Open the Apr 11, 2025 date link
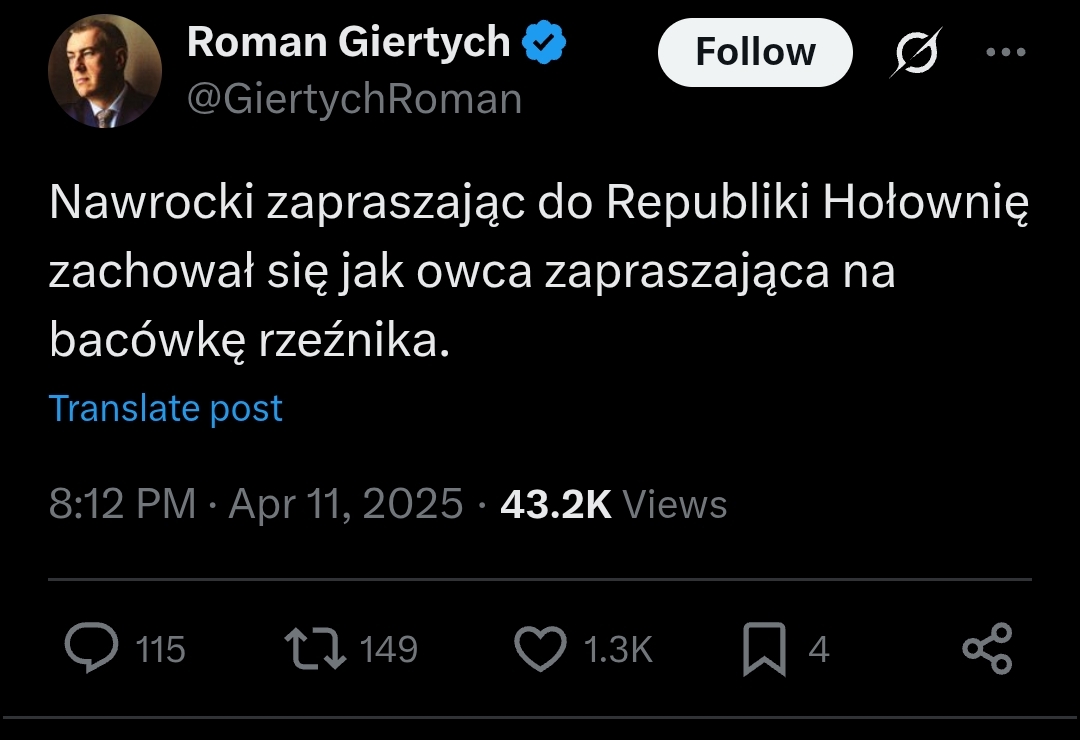1080x740 pixels. tap(346, 504)
